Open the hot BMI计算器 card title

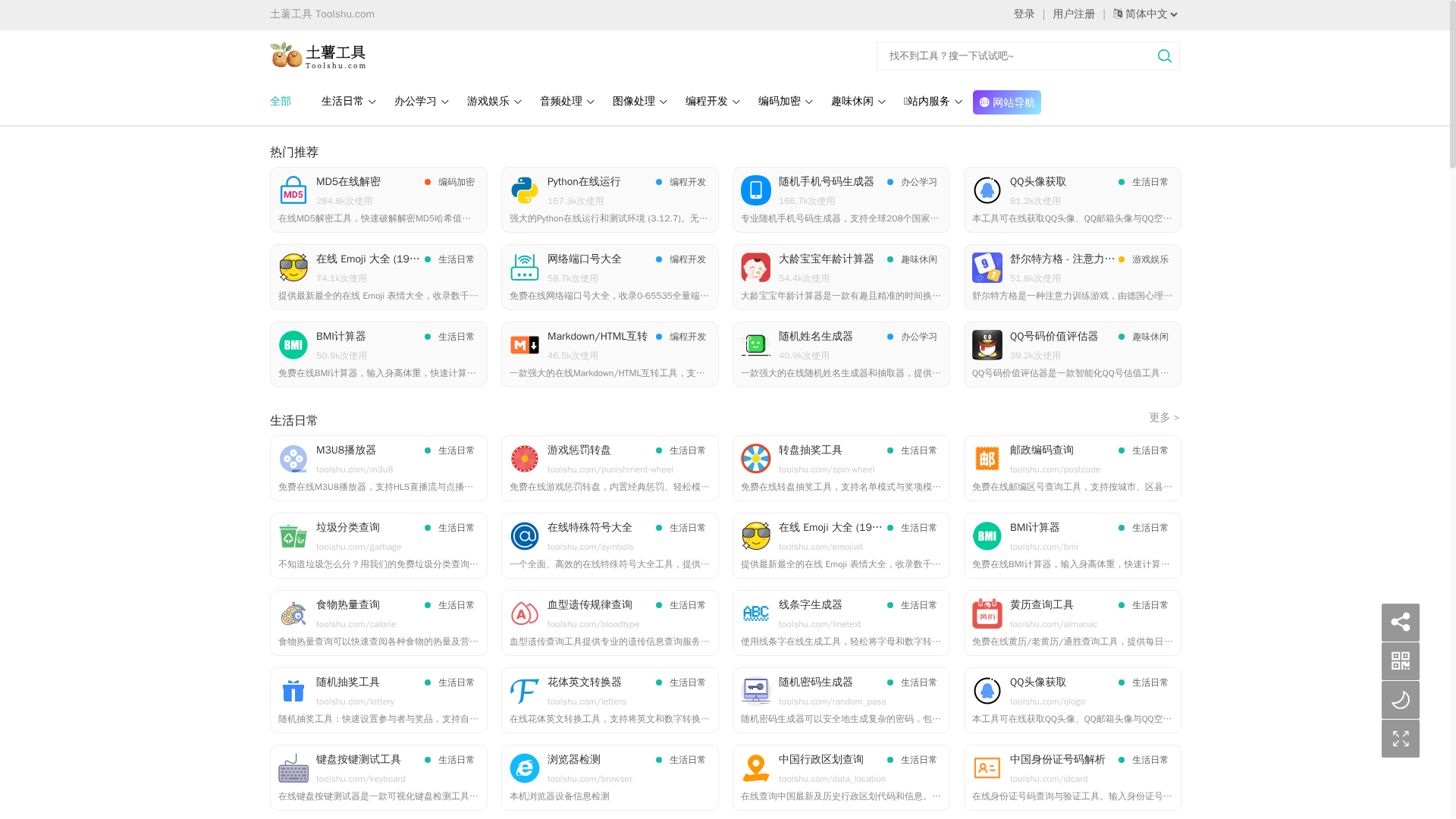[x=340, y=337]
